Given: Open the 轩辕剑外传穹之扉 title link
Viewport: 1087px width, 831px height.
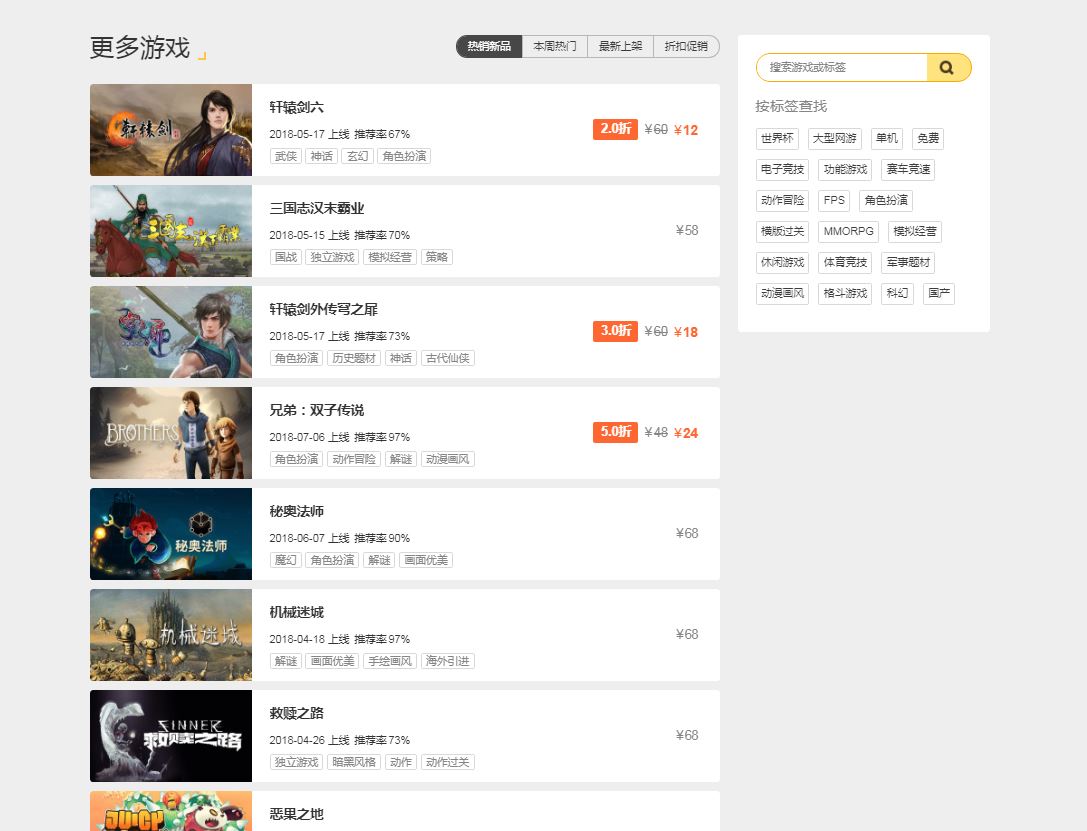Looking at the screenshot, I should (x=324, y=309).
